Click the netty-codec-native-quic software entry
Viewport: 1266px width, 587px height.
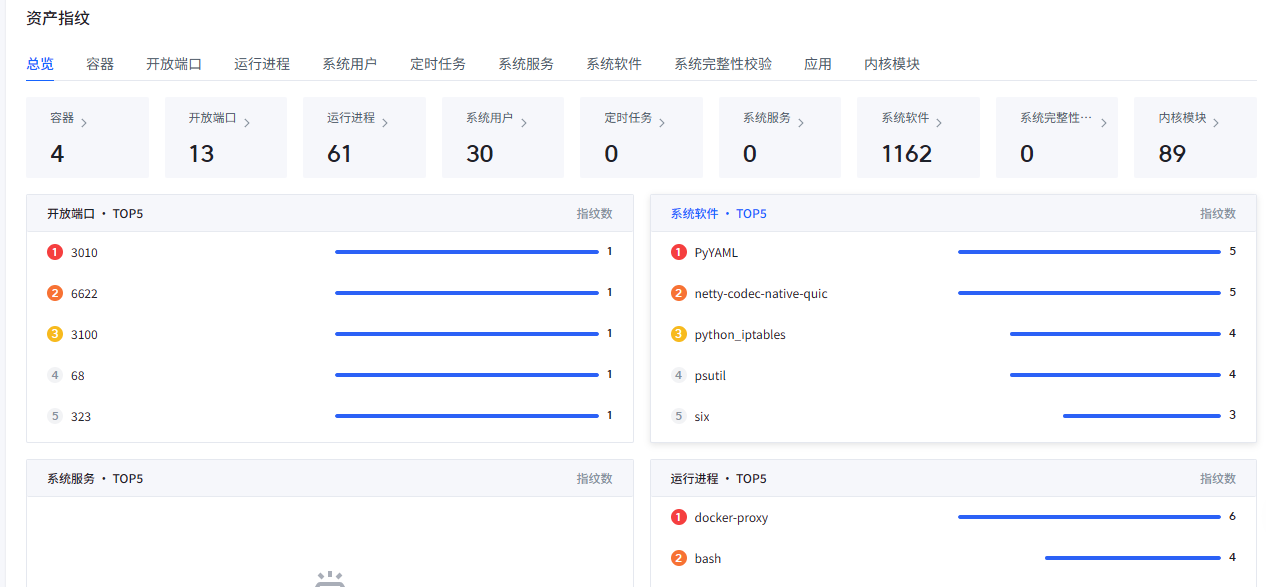click(x=761, y=294)
